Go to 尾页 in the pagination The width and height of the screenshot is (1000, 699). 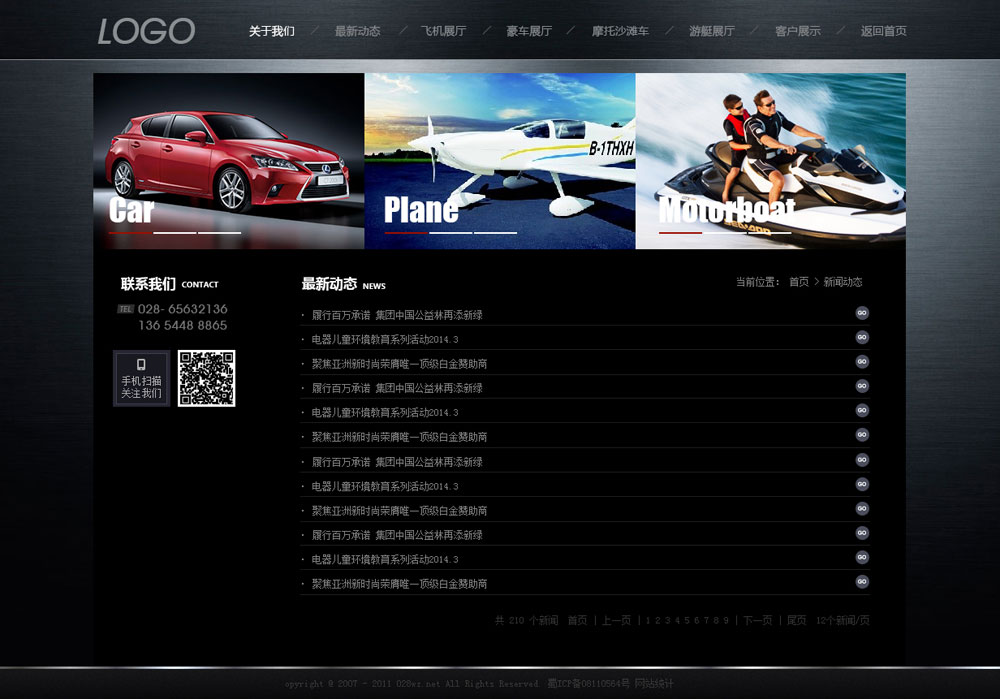[x=796, y=620]
